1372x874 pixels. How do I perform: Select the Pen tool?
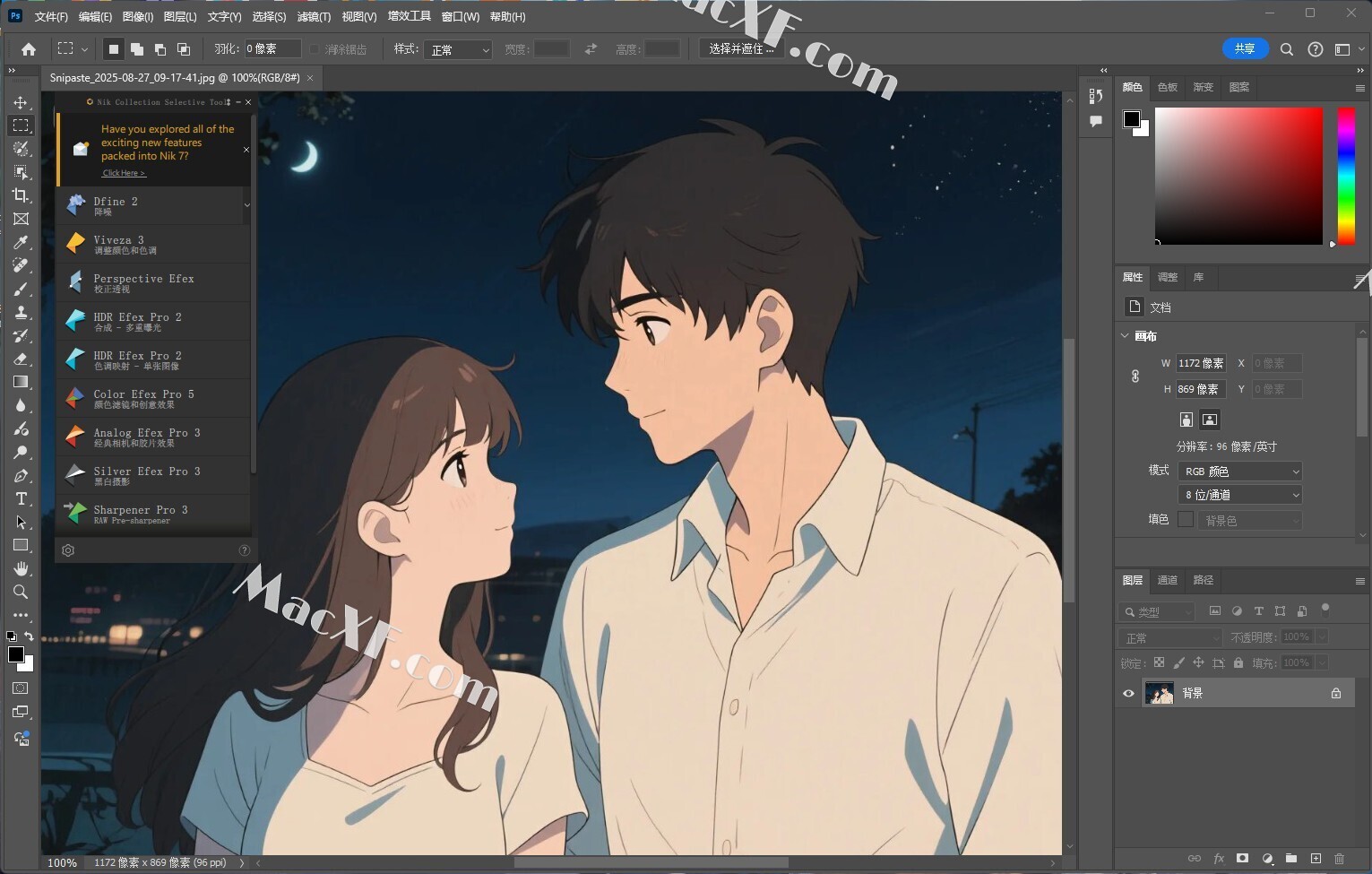coord(21,475)
